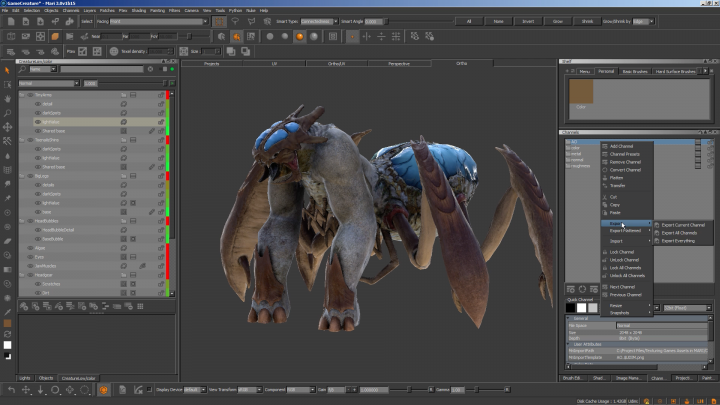This screenshot has width=720, height=405.
Task: Click the Lock Channel menu entry
Action: [x=622, y=252]
